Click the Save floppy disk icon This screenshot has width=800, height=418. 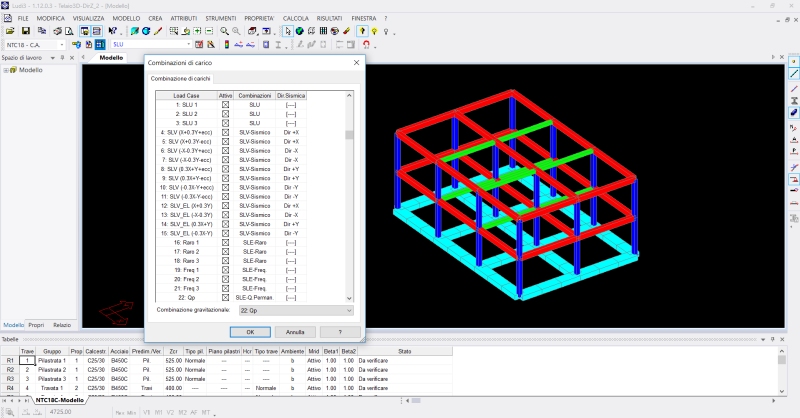(x=24, y=31)
